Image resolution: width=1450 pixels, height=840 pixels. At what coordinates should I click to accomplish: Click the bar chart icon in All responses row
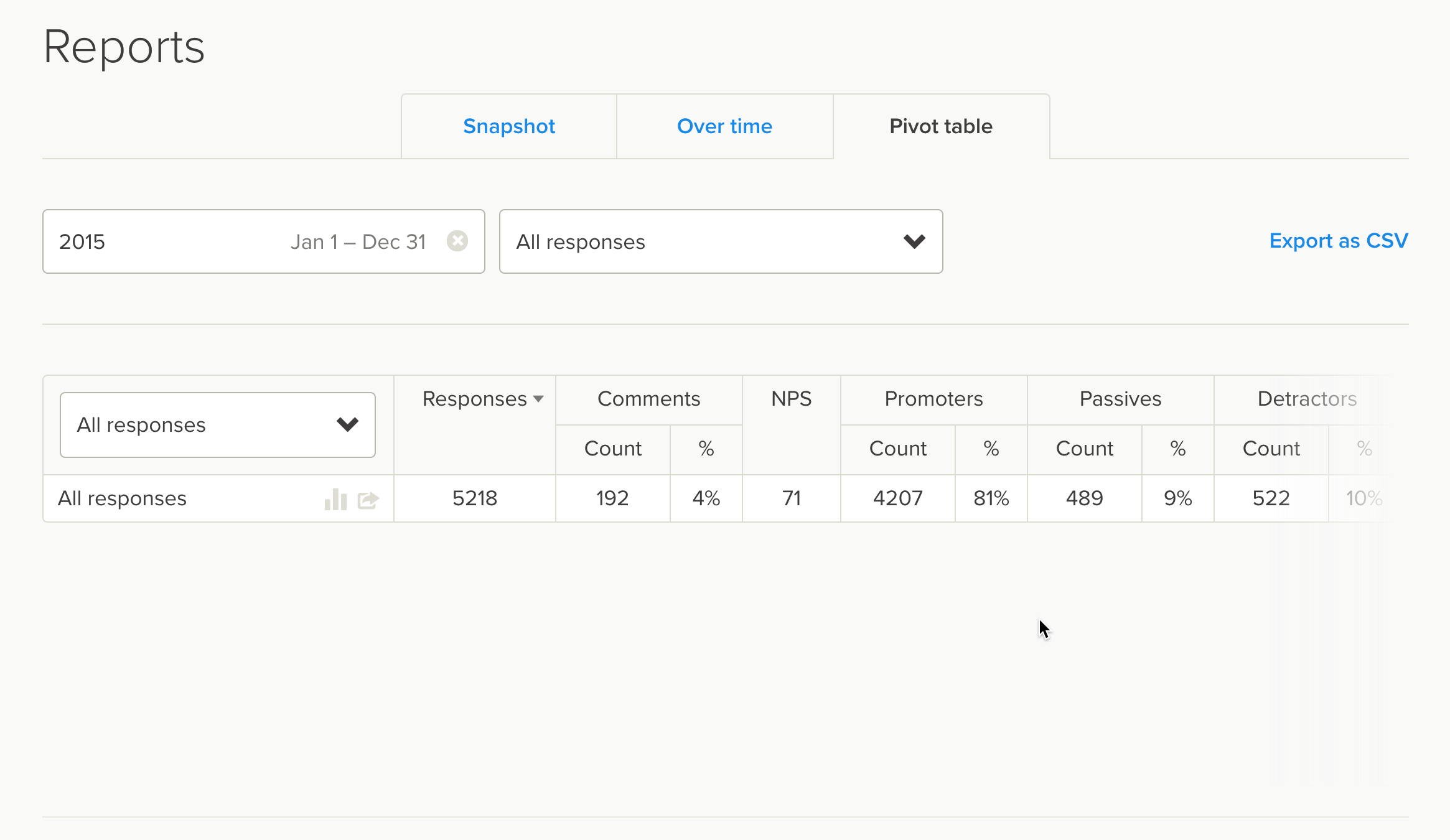pyautogui.click(x=335, y=499)
